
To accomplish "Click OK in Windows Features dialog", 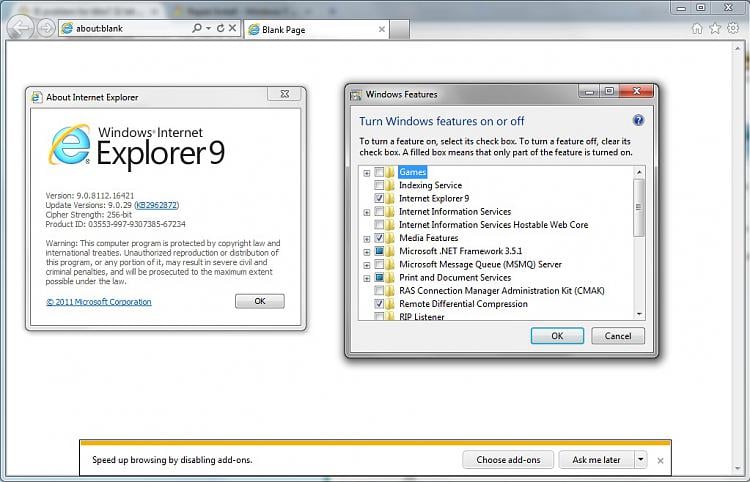I will [557, 336].
